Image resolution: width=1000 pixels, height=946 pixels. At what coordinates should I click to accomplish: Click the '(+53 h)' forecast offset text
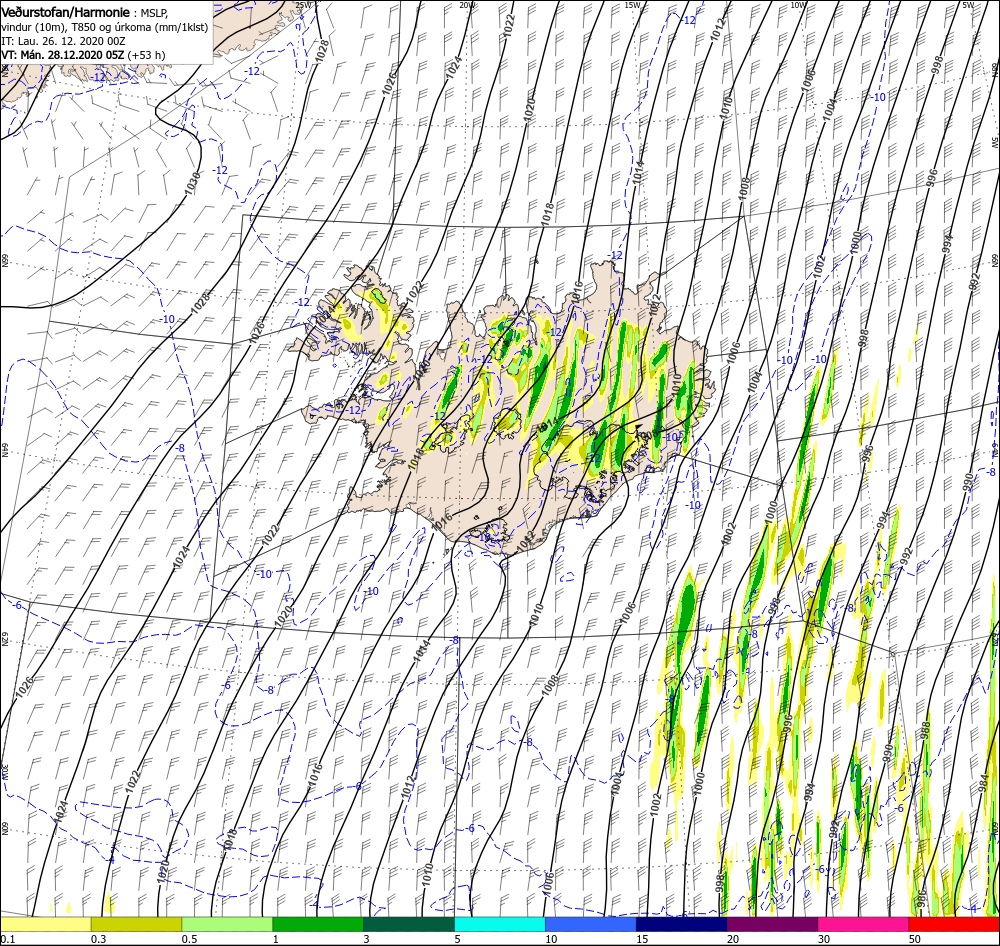(146, 55)
